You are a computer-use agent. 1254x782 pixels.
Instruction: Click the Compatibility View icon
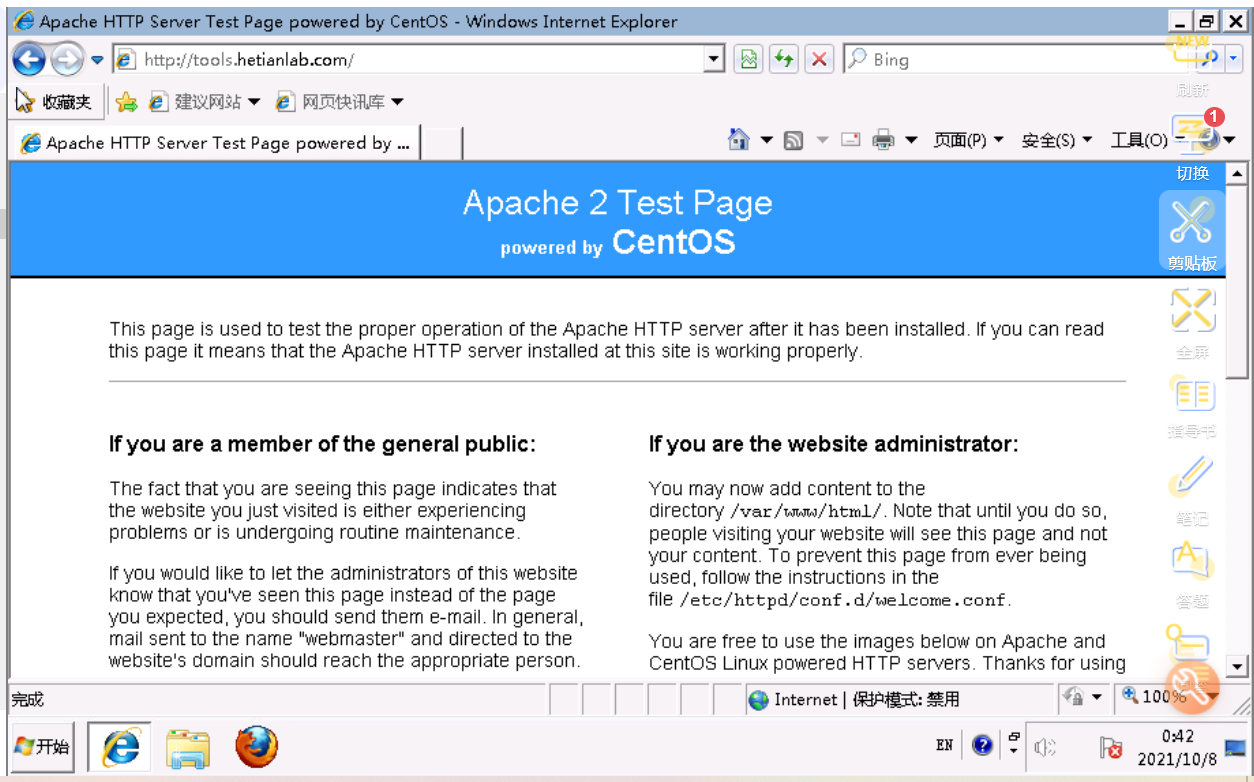click(749, 60)
